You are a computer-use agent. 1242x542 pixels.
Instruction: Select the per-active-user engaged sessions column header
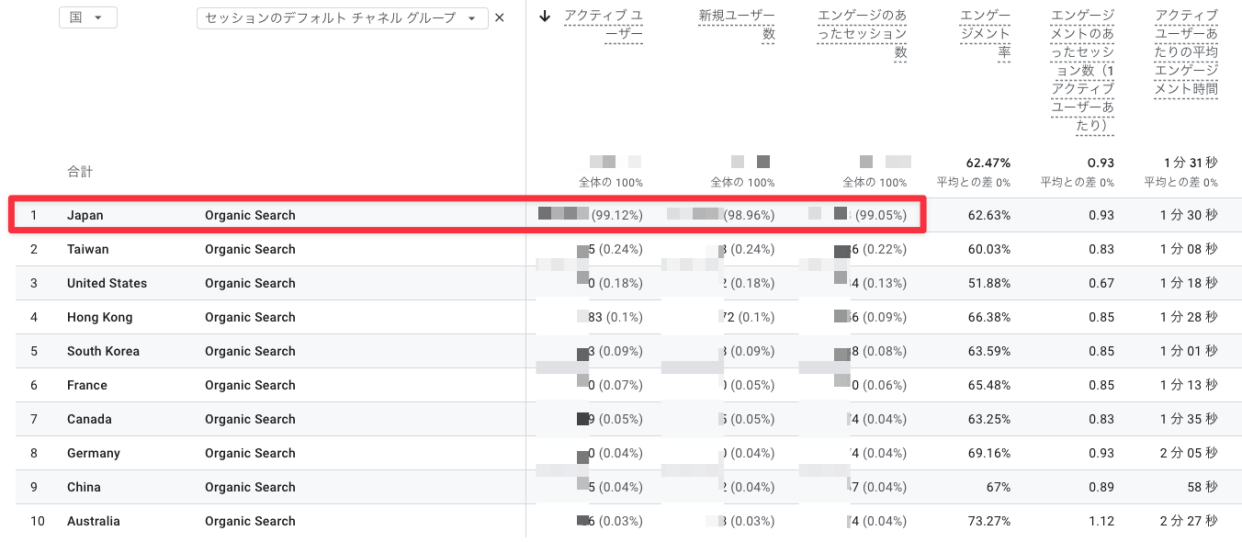(x=1082, y=70)
